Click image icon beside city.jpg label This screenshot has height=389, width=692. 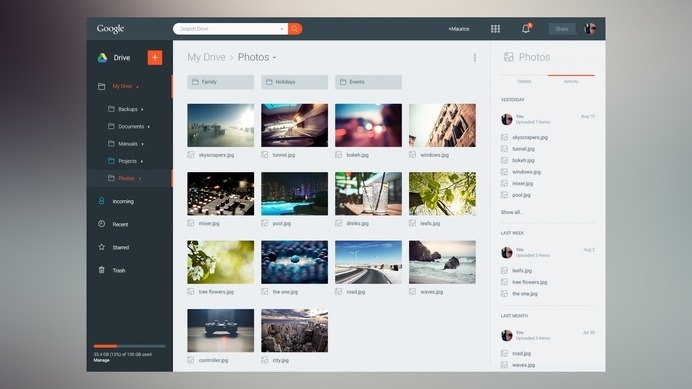pos(264,360)
